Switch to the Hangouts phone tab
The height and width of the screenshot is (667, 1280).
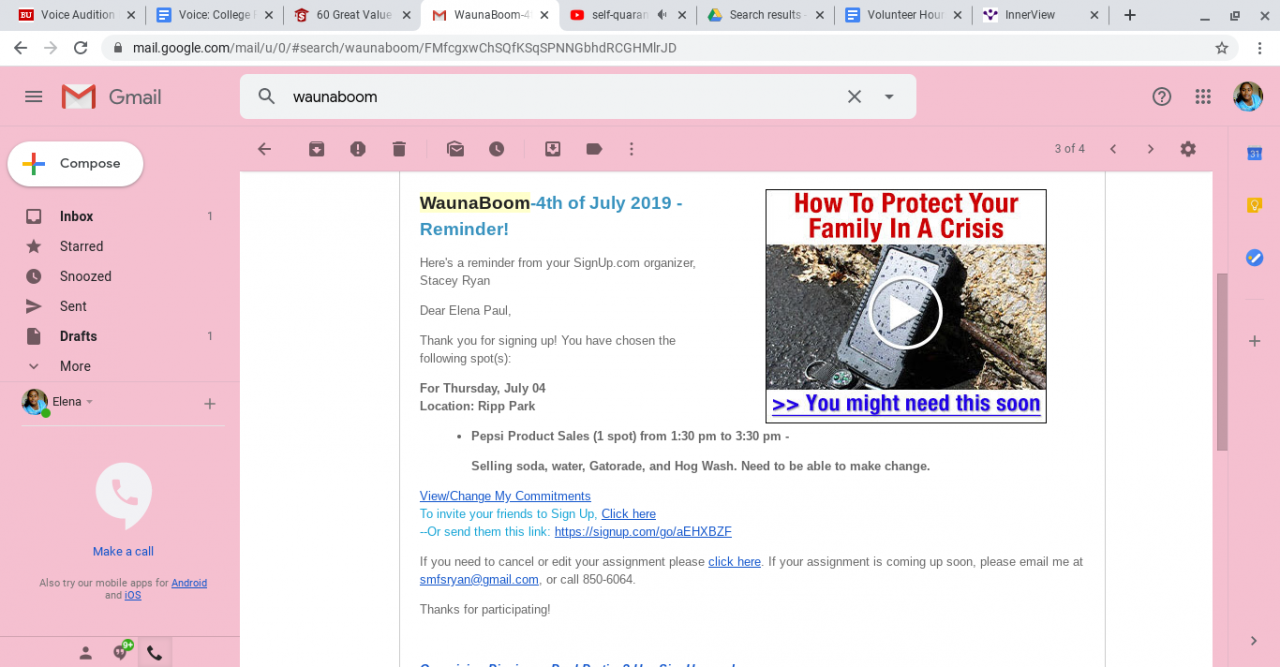[154, 653]
